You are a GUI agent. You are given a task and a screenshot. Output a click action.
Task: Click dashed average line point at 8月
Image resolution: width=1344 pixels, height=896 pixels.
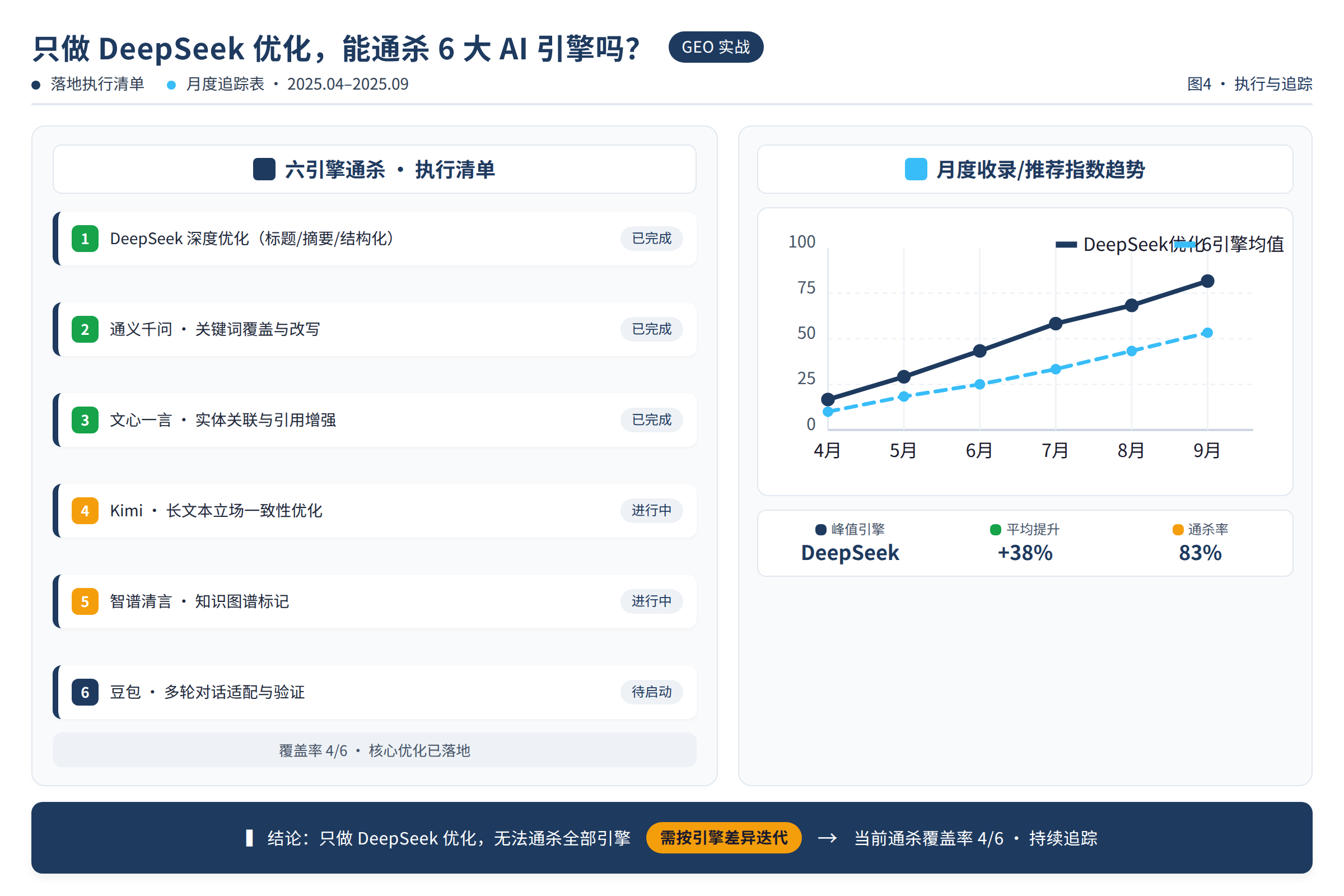1132,352
